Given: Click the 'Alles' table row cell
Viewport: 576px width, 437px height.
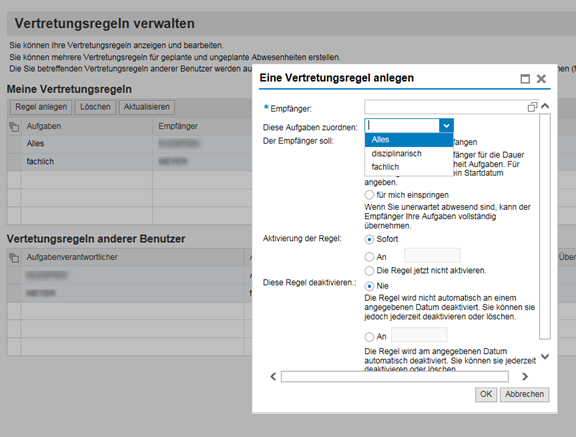Looking at the screenshot, I should click(x=87, y=144).
